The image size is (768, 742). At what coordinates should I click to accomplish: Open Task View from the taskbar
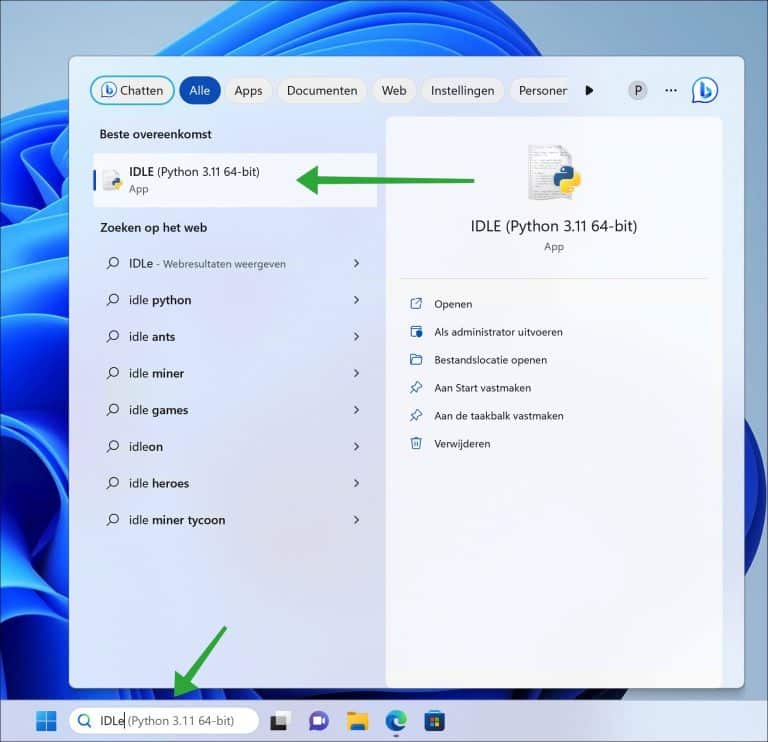click(x=280, y=721)
